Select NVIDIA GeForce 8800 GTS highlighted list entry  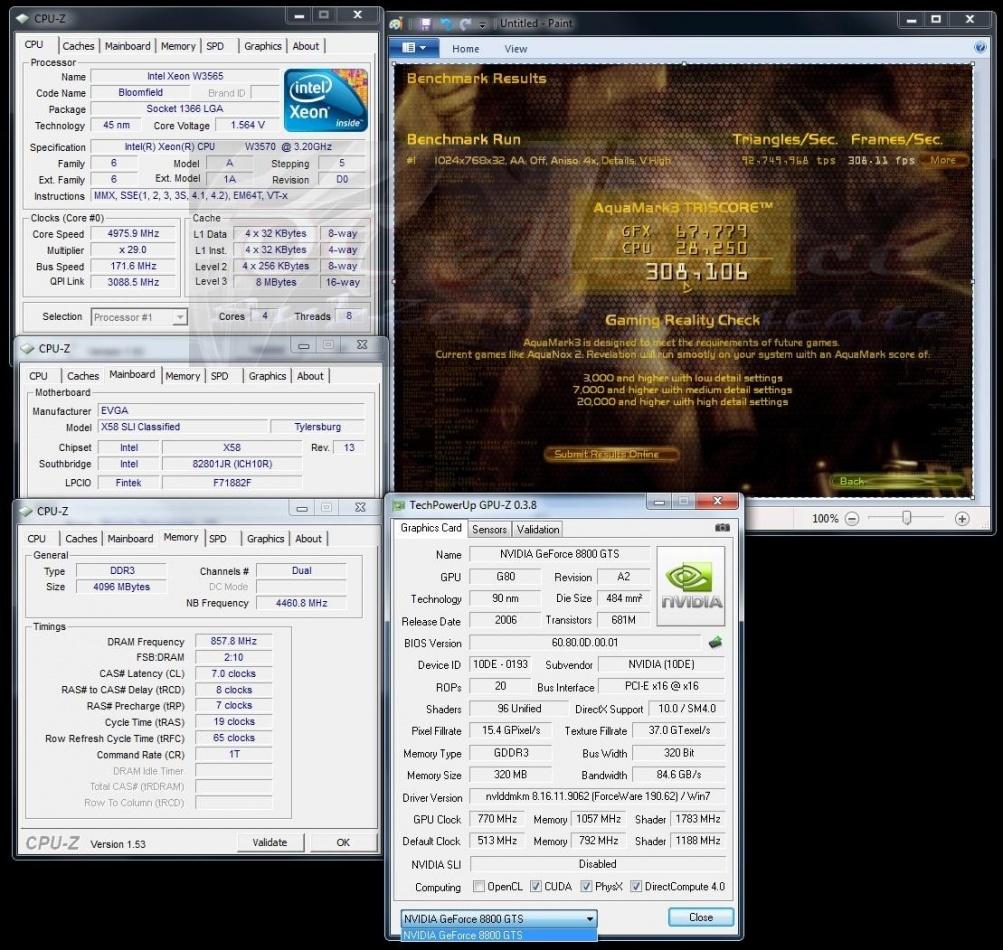tap(499, 935)
